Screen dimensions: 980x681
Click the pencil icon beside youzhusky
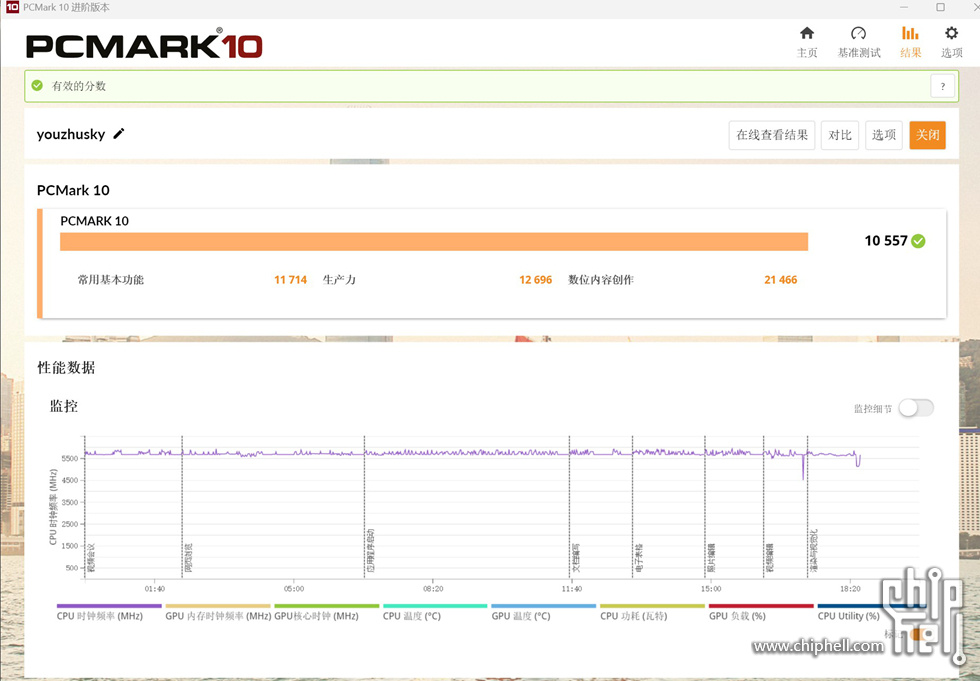click(x=119, y=134)
